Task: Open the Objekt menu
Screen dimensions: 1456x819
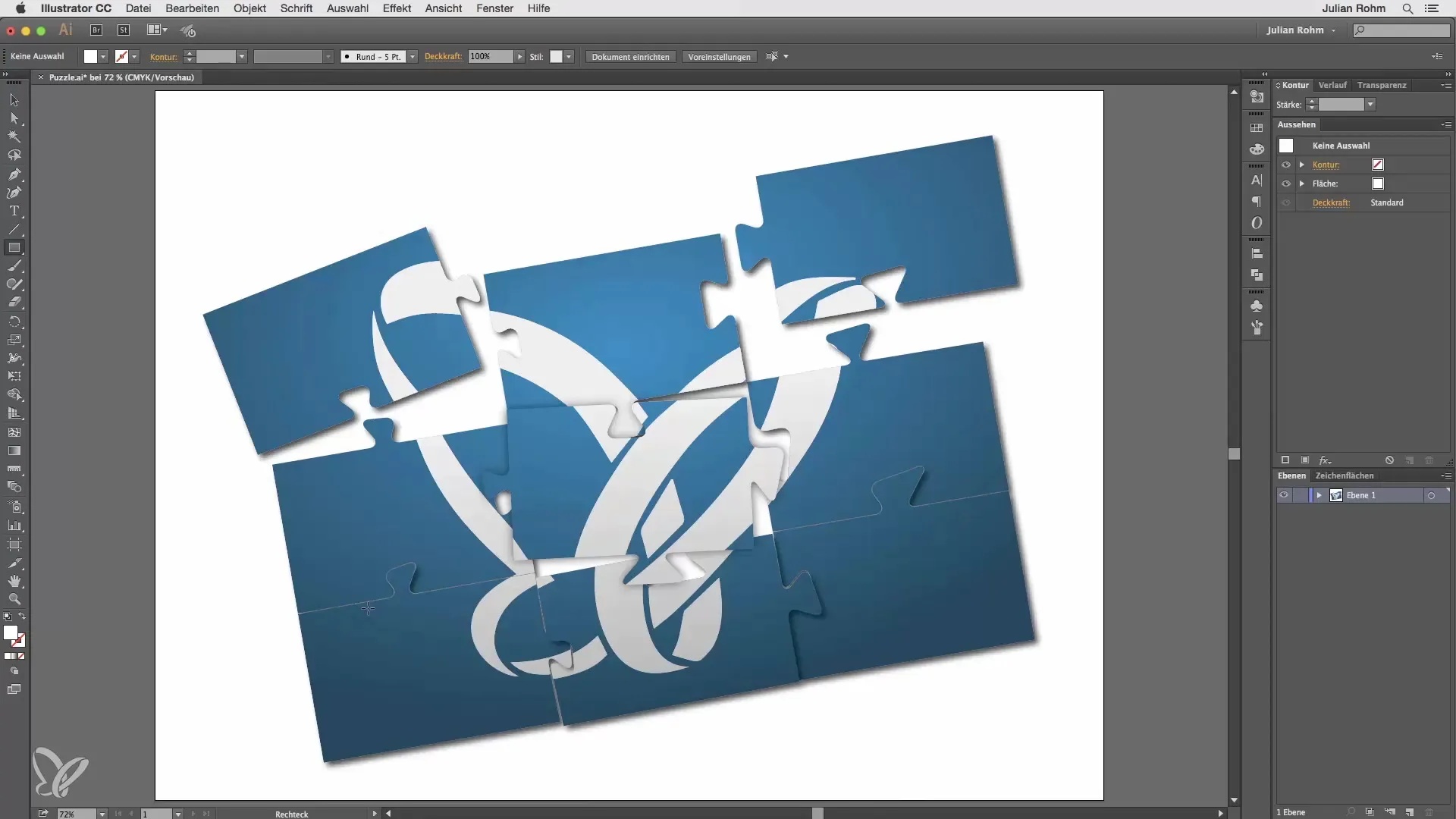Action: coord(249,8)
